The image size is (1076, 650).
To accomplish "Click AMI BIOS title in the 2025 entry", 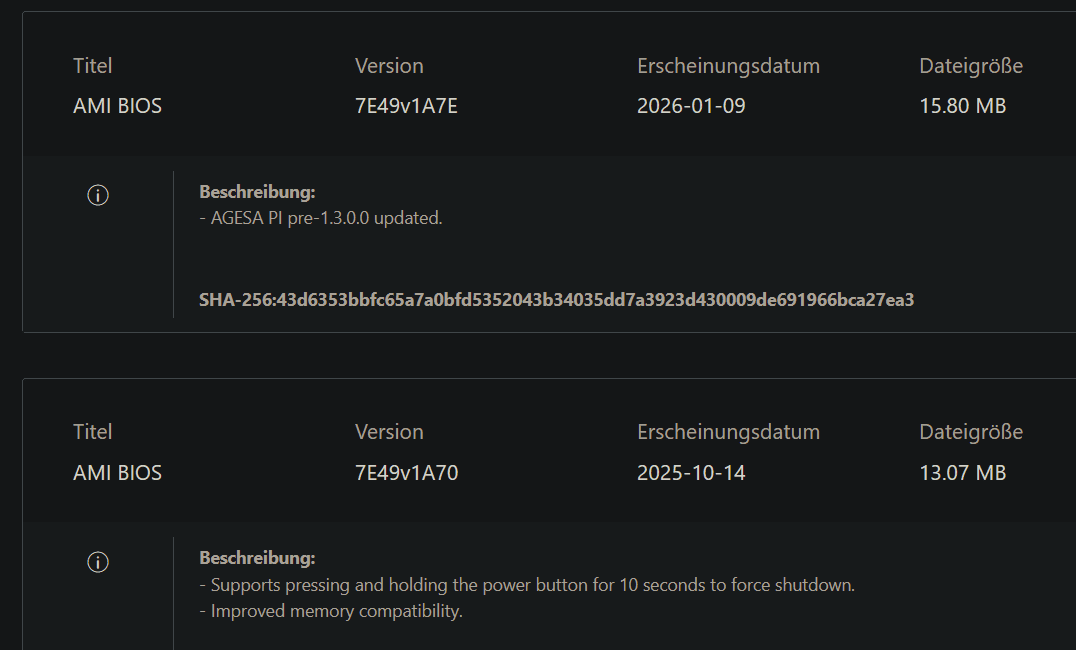I will coord(117,472).
